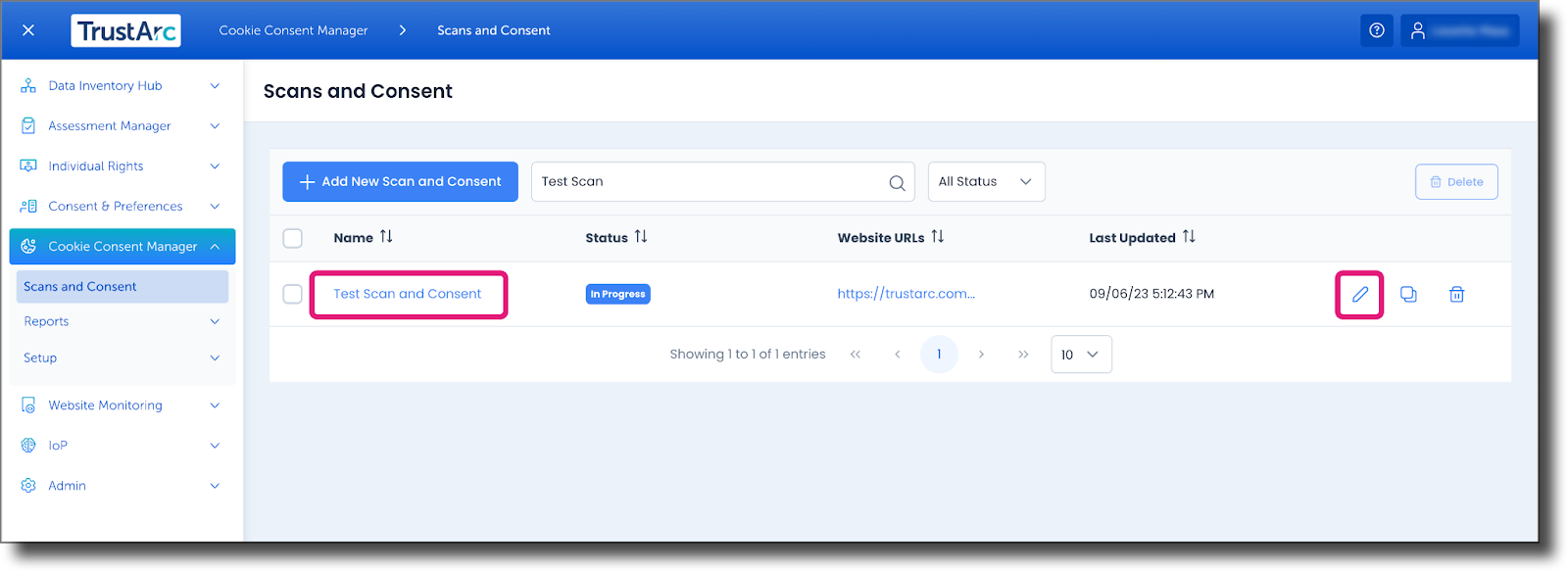Open the user profile icon
This screenshot has height=572, width=1568.
coord(1417,30)
